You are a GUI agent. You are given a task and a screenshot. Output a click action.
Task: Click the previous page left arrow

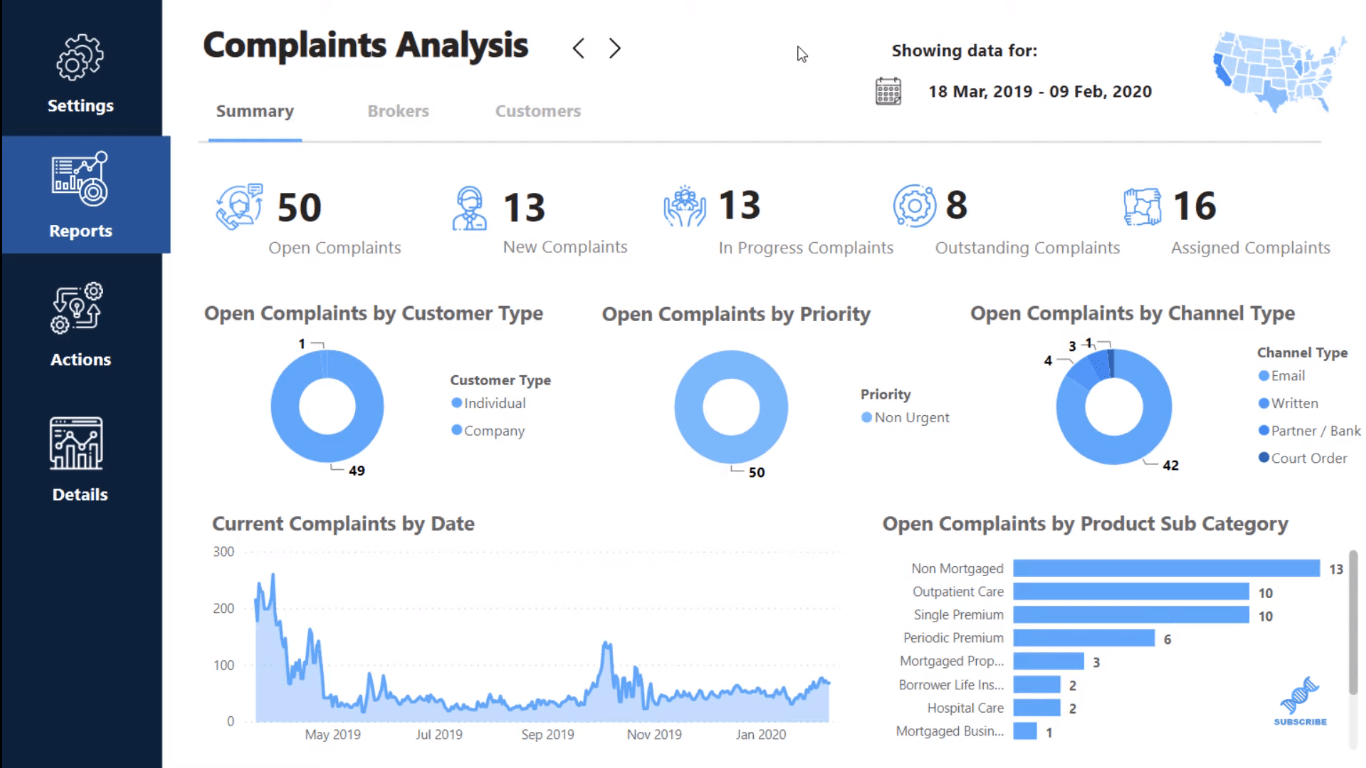pyautogui.click(x=578, y=48)
